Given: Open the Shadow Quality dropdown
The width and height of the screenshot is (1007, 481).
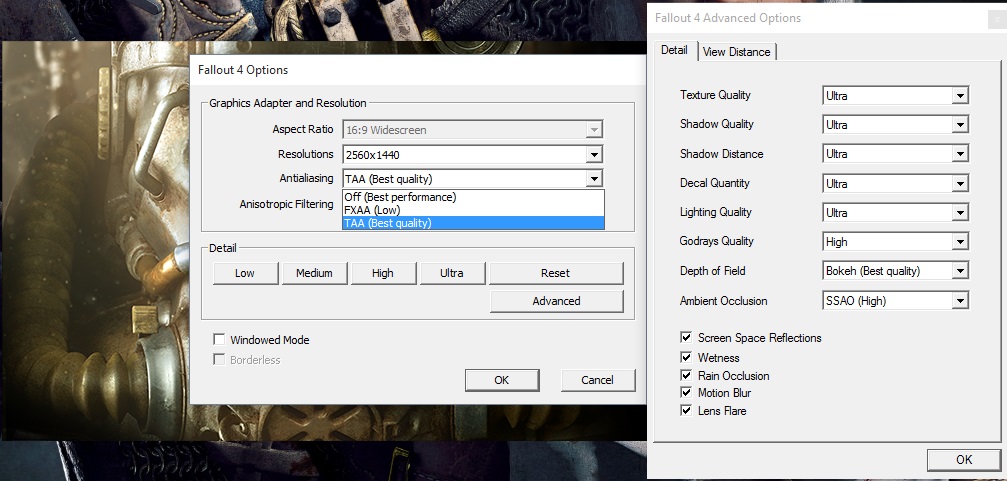Looking at the screenshot, I should point(895,125).
